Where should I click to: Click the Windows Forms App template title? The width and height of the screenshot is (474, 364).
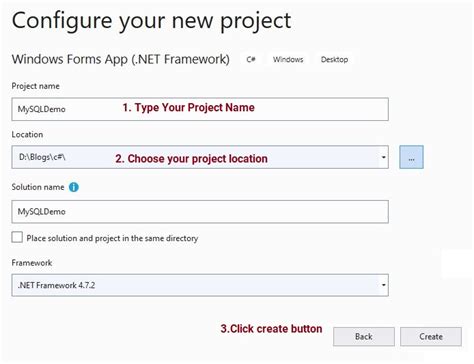pyautogui.click(x=121, y=59)
